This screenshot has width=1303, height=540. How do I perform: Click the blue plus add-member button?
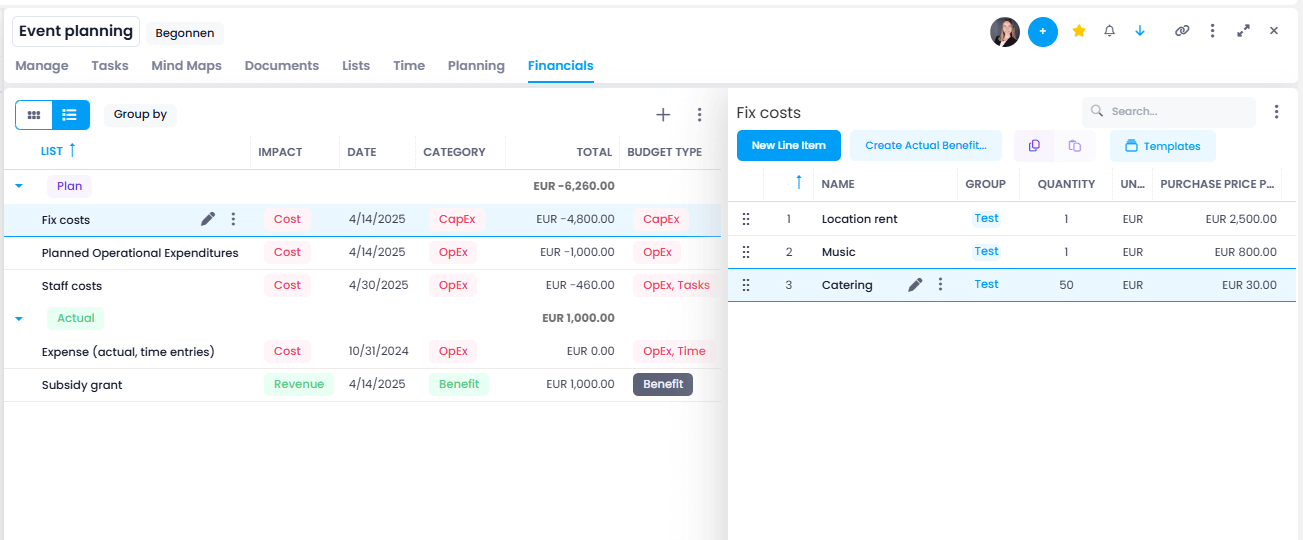1043,32
